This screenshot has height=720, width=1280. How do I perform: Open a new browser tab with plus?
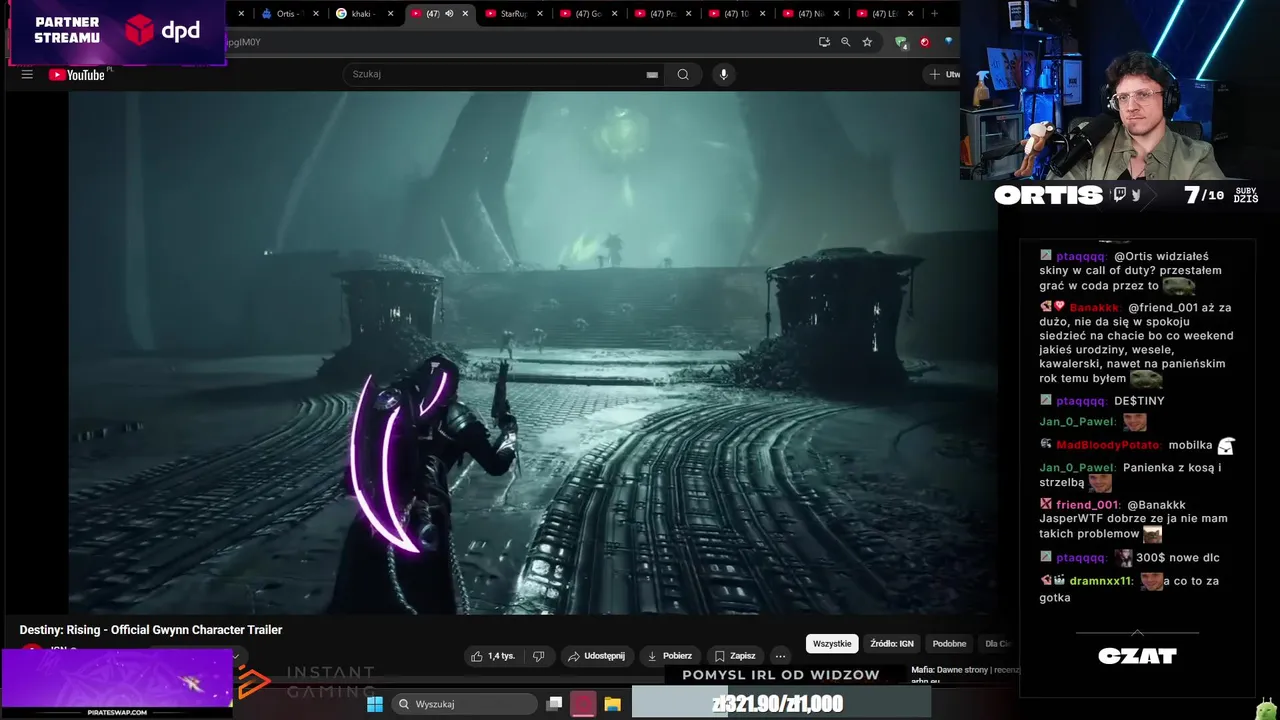[x=935, y=14]
